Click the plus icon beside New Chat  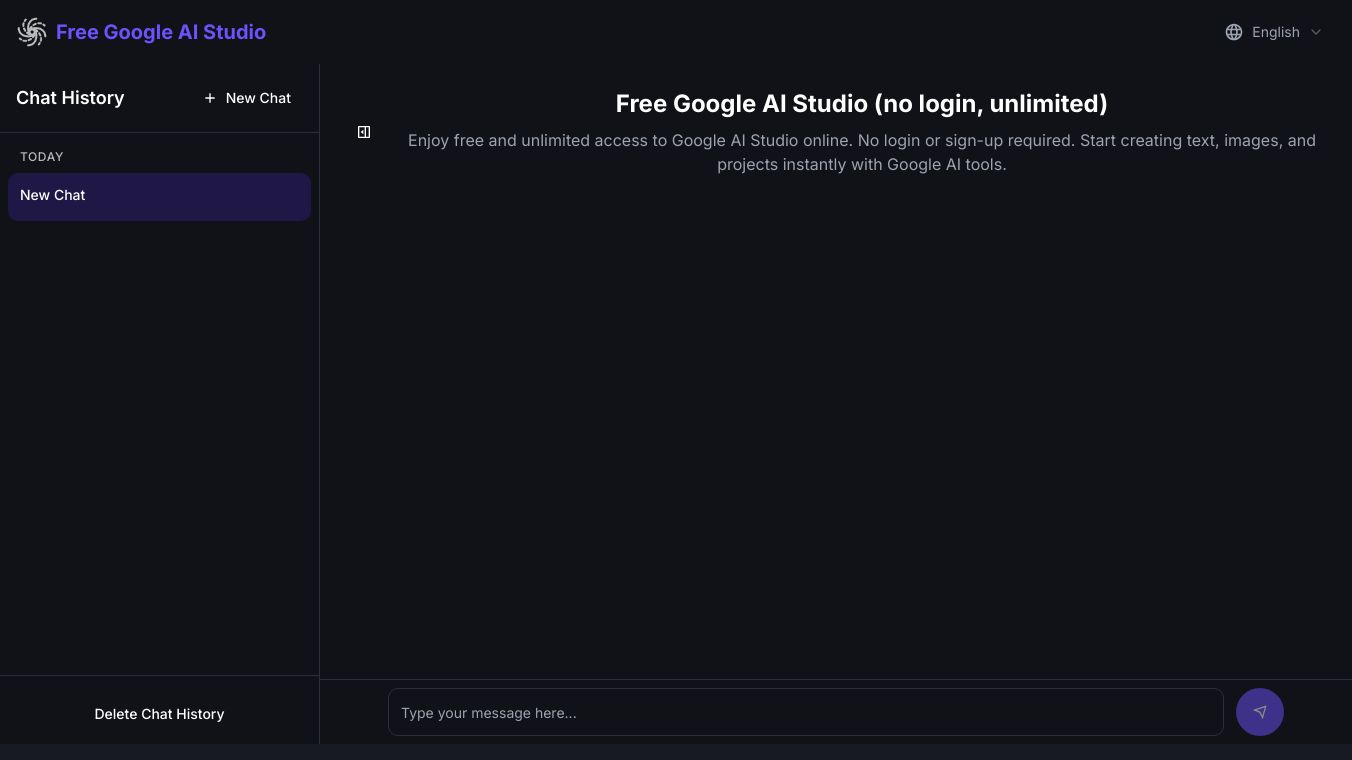coord(210,98)
